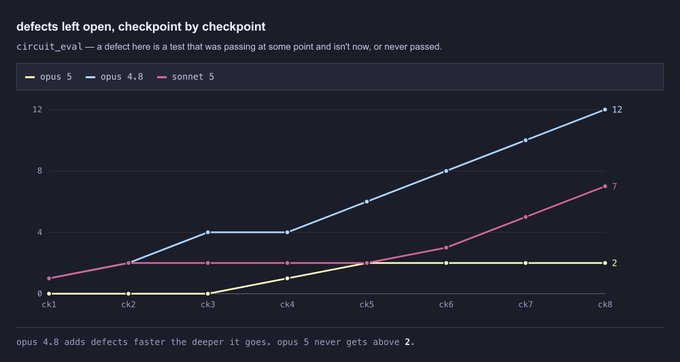Viewport: 680px width, 362px height.
Task: Click the ck2 x-axis label
Action: [x=128, y=305]
